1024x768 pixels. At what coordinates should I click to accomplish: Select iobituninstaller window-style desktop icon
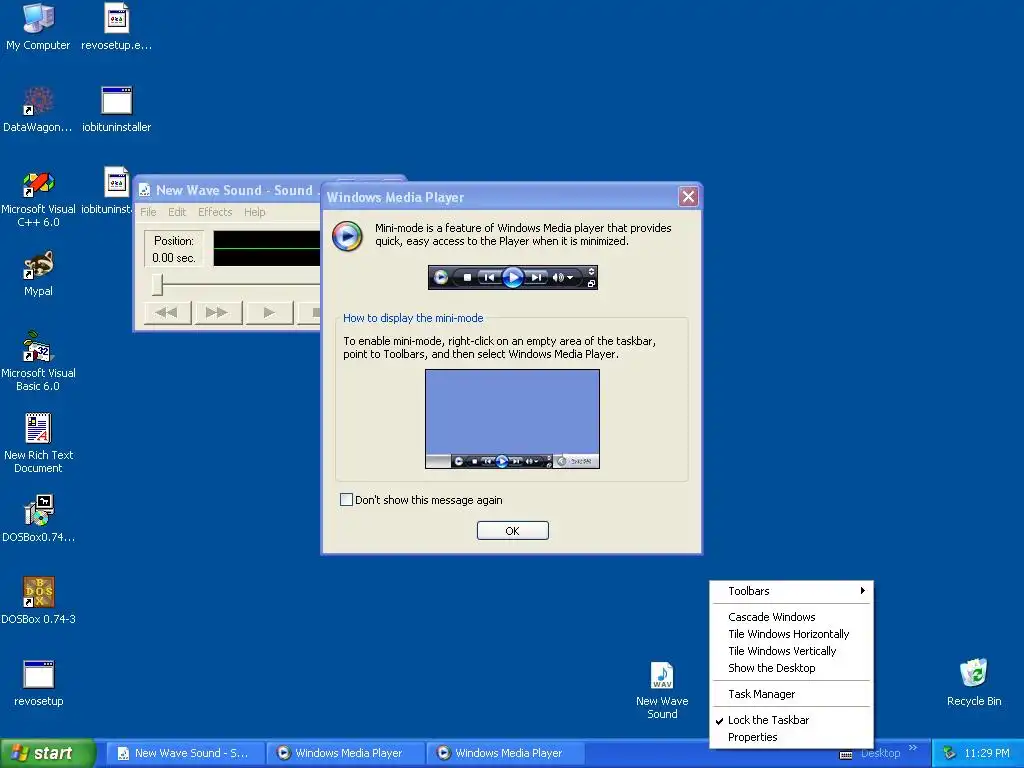point(116,101)
